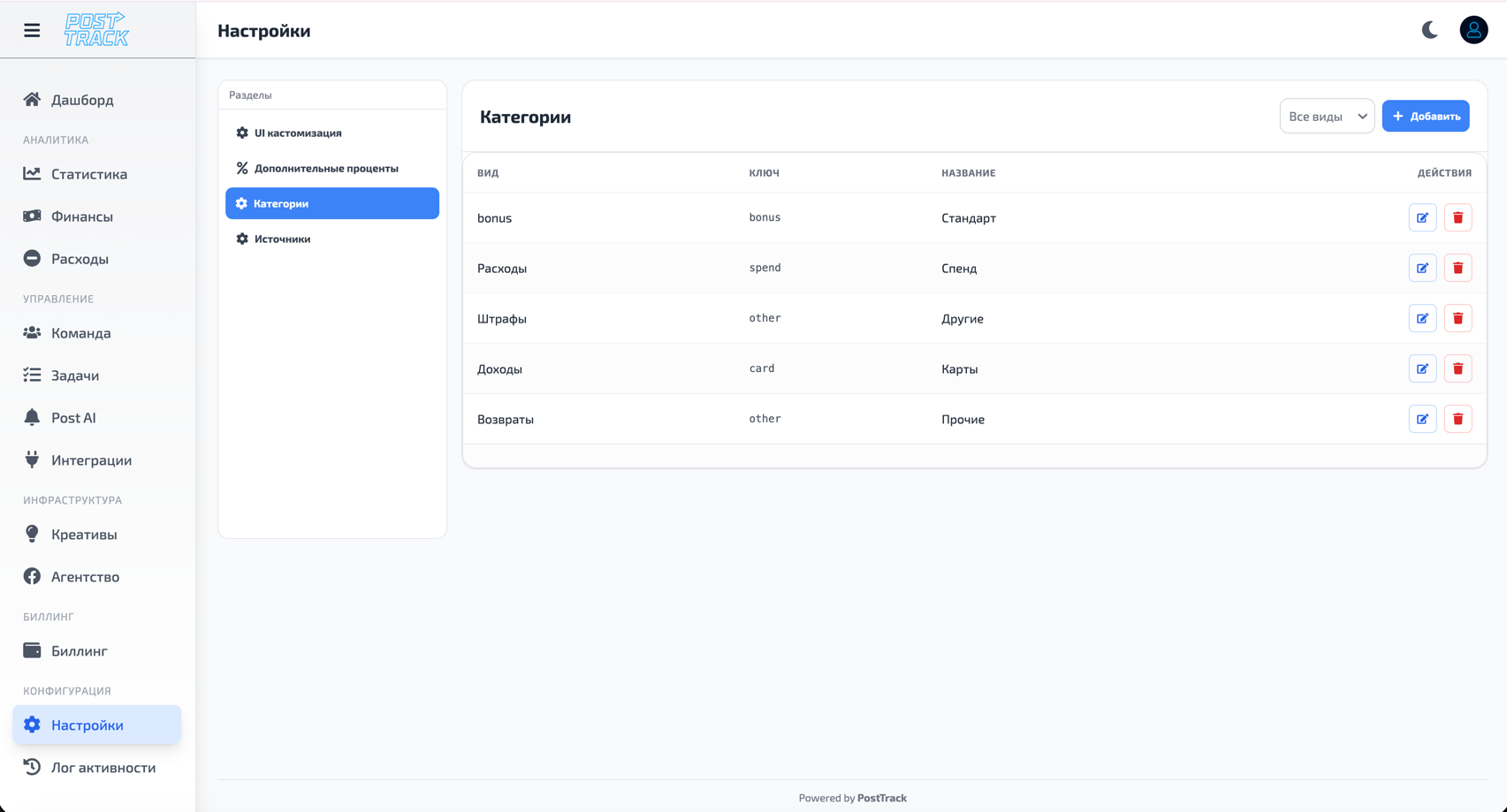Navigate to the Post AI page
This screenshot has width=1507, height=812.
pos(73,418)
